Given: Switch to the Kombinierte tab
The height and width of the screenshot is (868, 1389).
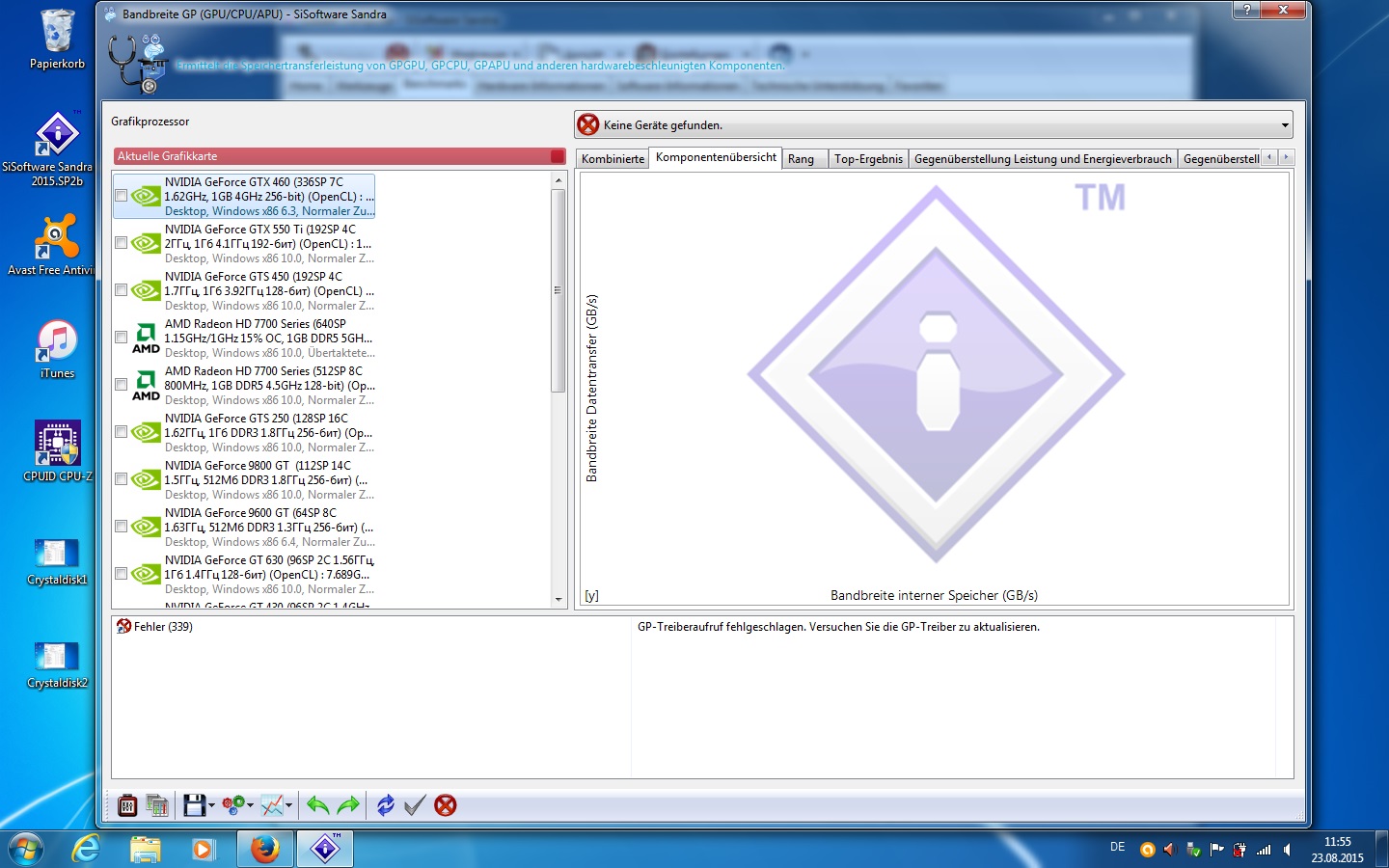Looking at the screenshot, I should (613, 159).
